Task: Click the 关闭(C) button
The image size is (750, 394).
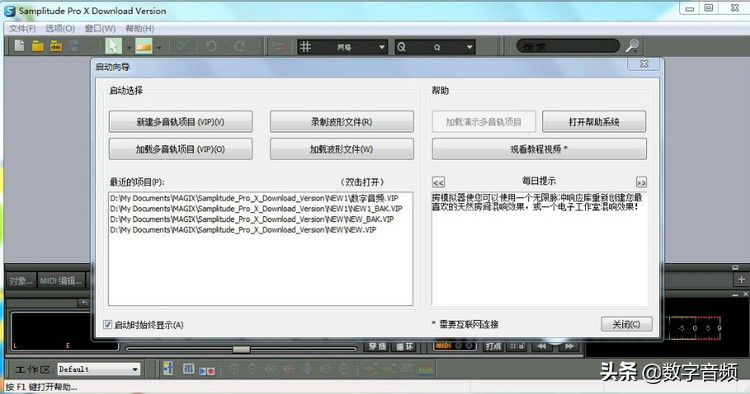Action: [x=627, y=324]
